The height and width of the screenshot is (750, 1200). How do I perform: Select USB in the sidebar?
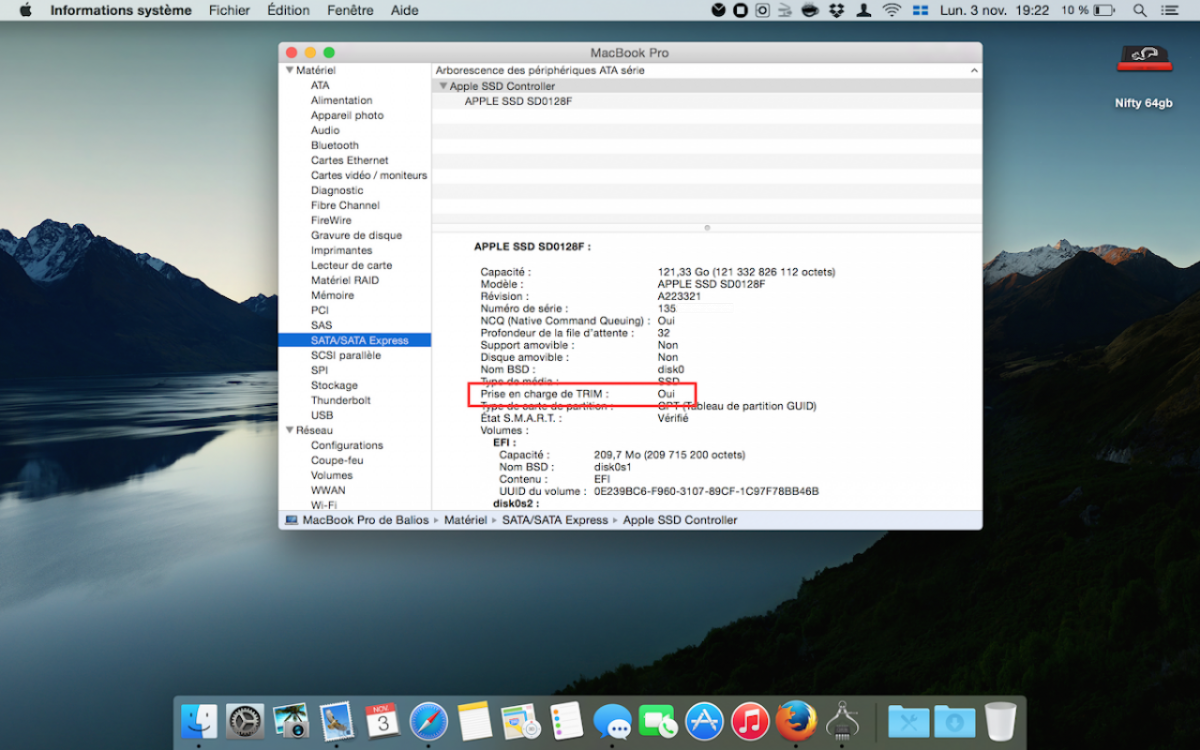pyautogui.click(x=322, y=416)
